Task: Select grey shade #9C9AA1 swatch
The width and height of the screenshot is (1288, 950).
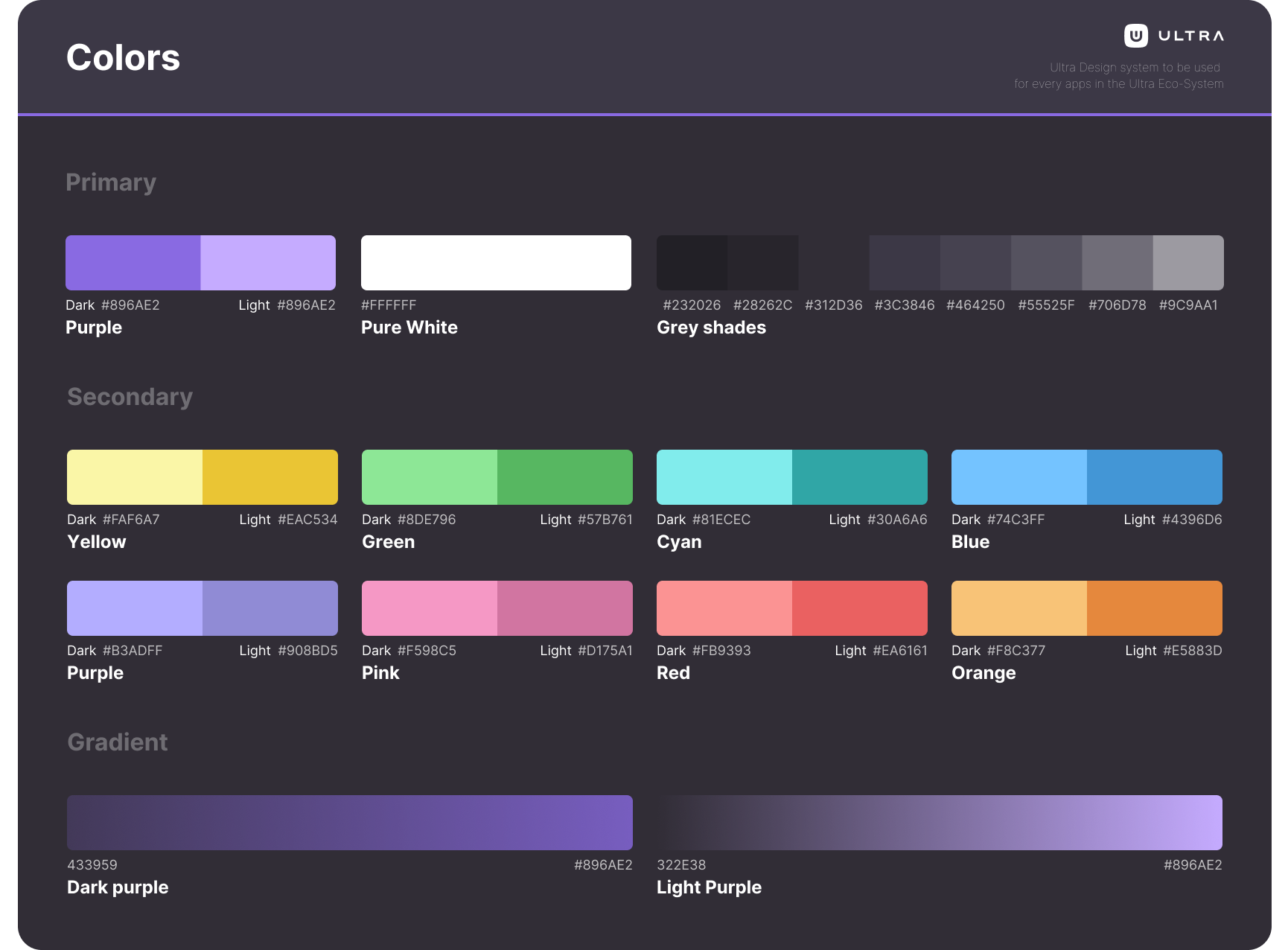Action: click(x=1188, y=263)
